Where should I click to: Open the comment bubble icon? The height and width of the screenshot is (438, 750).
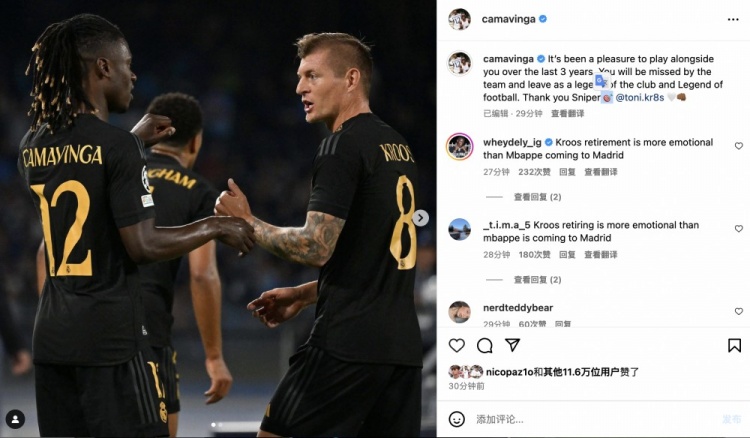pos(485,345)
